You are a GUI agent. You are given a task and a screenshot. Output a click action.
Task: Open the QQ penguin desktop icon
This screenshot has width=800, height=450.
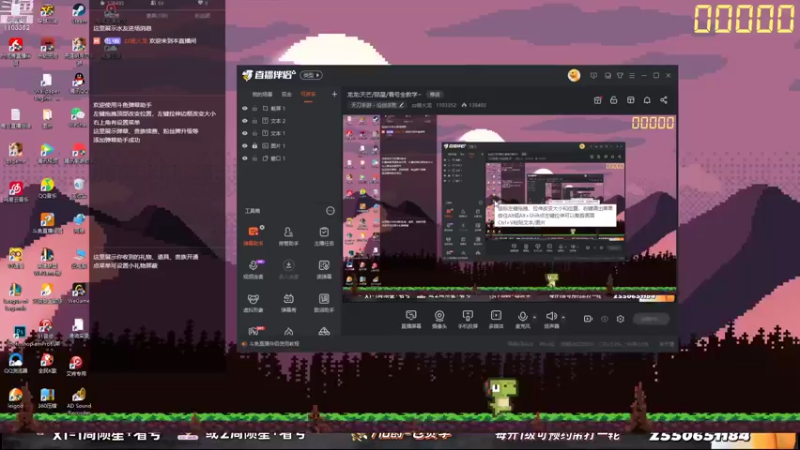pyautogui.click(x=79, y=83)
